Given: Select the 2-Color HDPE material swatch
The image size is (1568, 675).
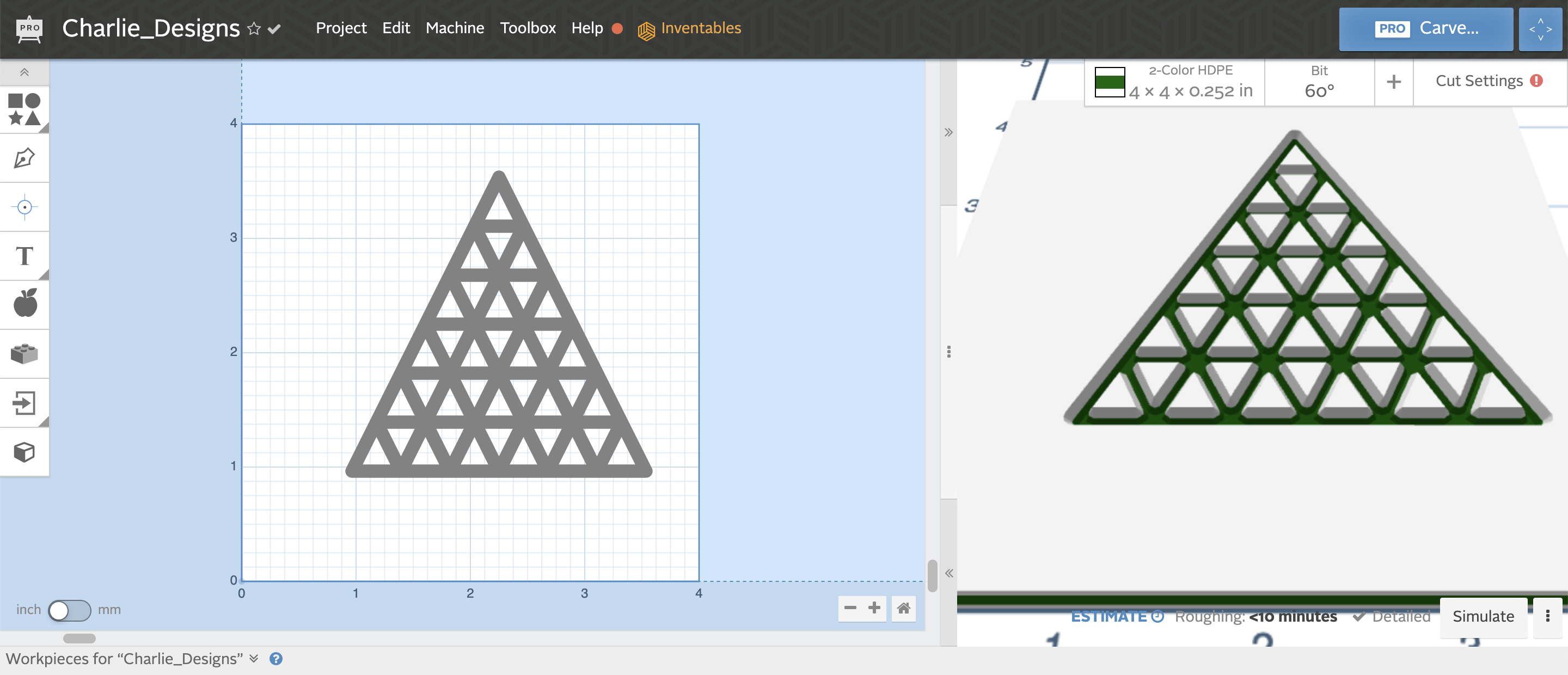Looking at the screenshot, I should pos(1109,81).
